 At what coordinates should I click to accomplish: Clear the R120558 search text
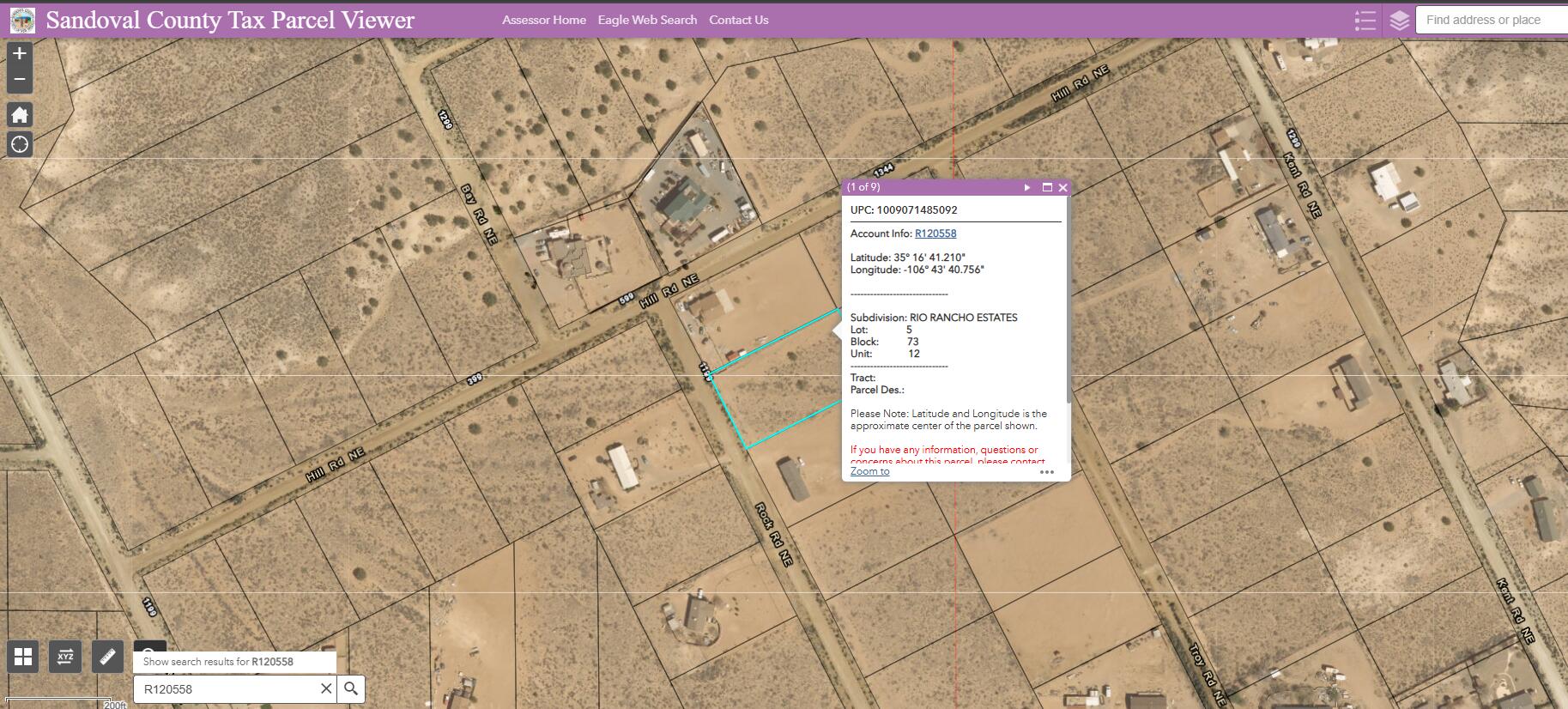(326, 688)
